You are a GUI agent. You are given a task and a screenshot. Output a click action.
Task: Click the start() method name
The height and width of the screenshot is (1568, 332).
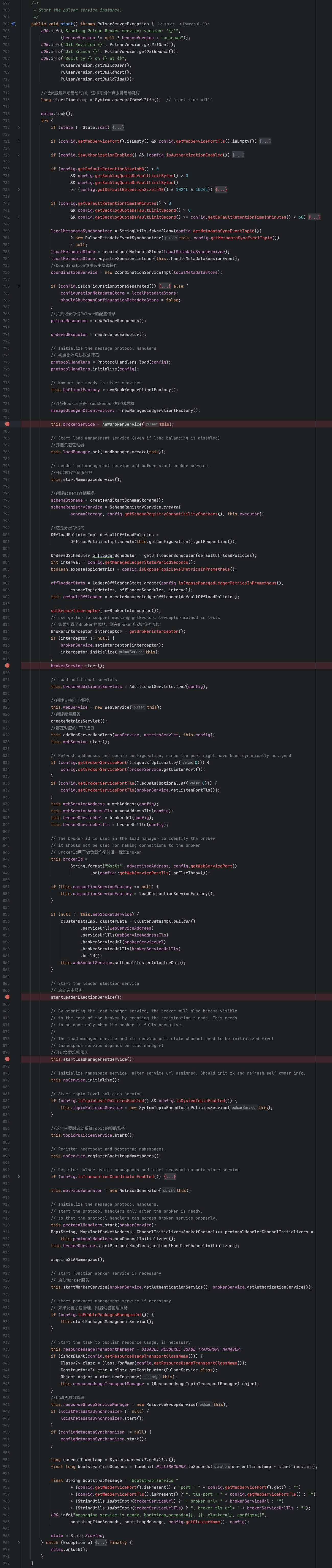(67, 24)
